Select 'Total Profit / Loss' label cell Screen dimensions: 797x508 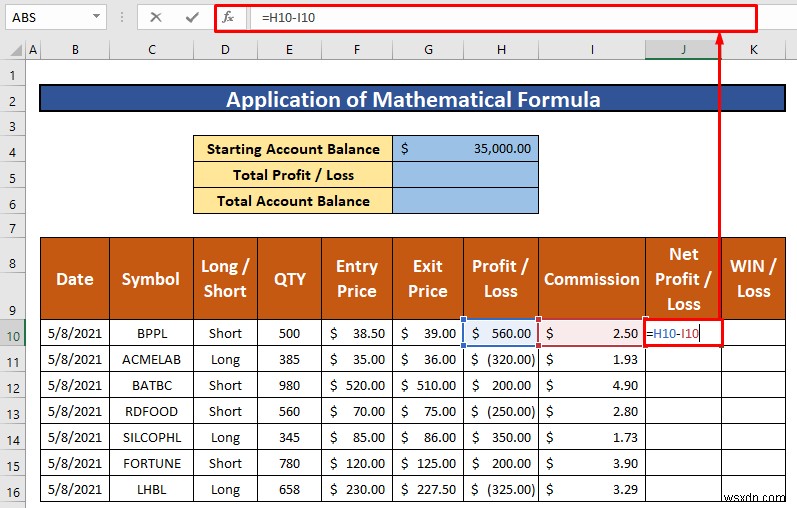(293, 175)
